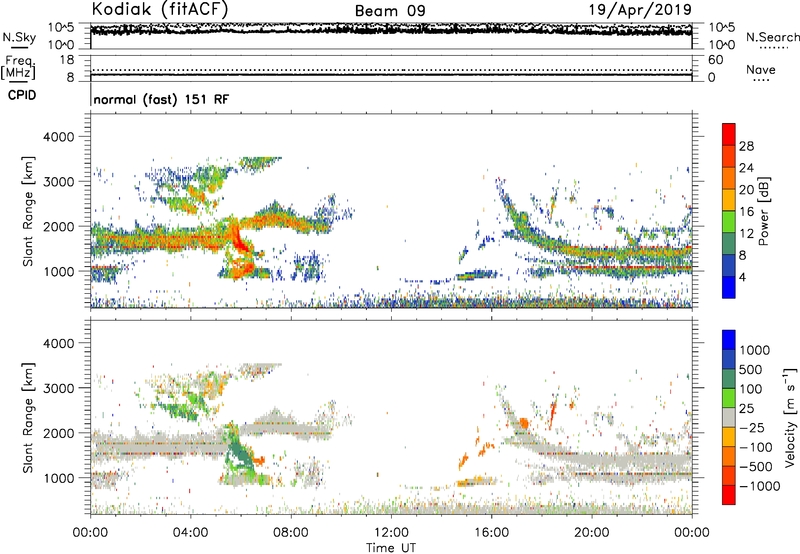Viewport: 800px width, 554px height.
Task: Click the "Kodiak (fitACF)" plot title
Action: (x=160, y=9)
